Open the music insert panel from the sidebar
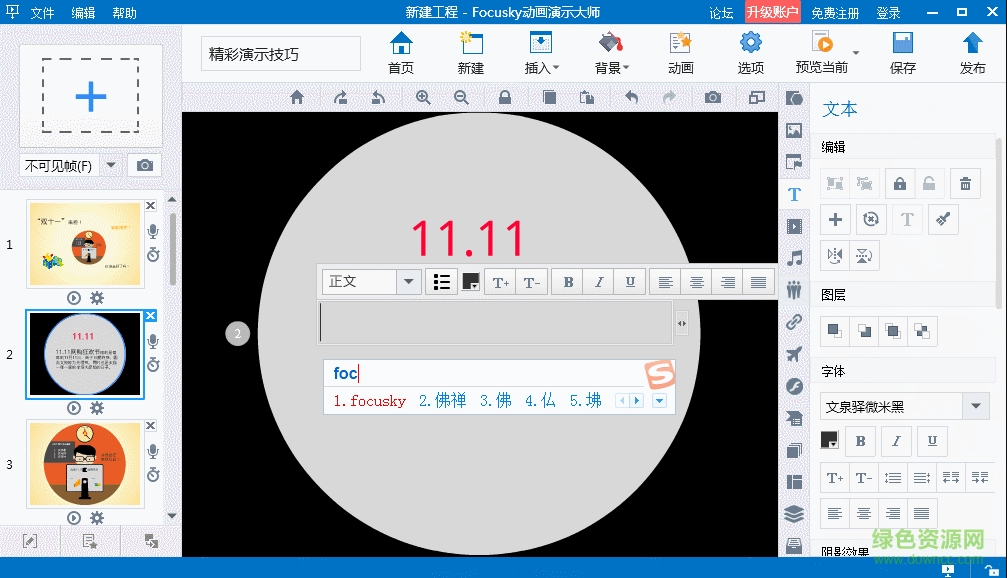 795,255
